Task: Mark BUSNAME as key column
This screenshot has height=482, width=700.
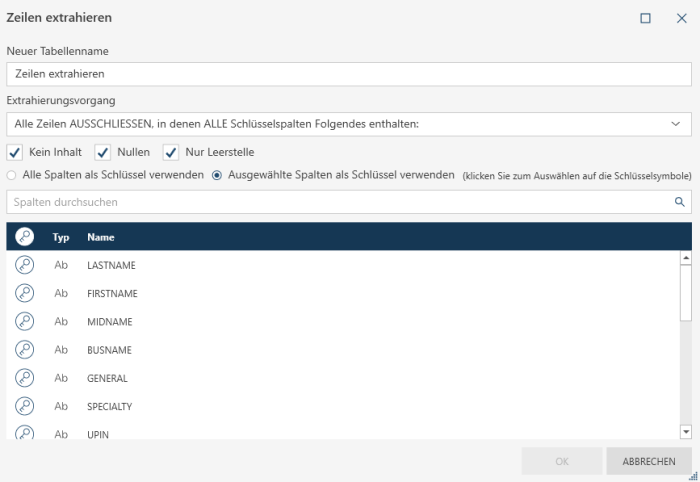Action: coord(25,350)
